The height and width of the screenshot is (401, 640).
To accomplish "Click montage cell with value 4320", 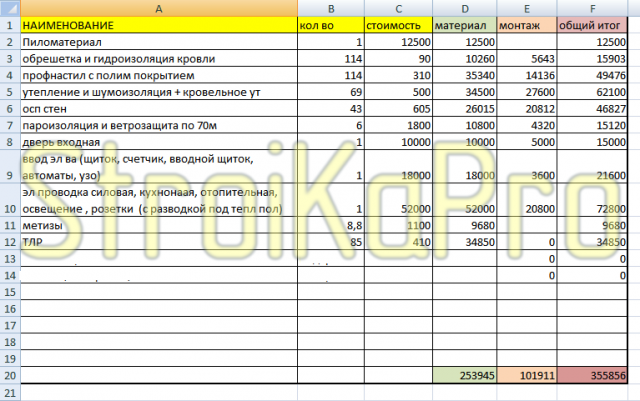I will 527,125.
